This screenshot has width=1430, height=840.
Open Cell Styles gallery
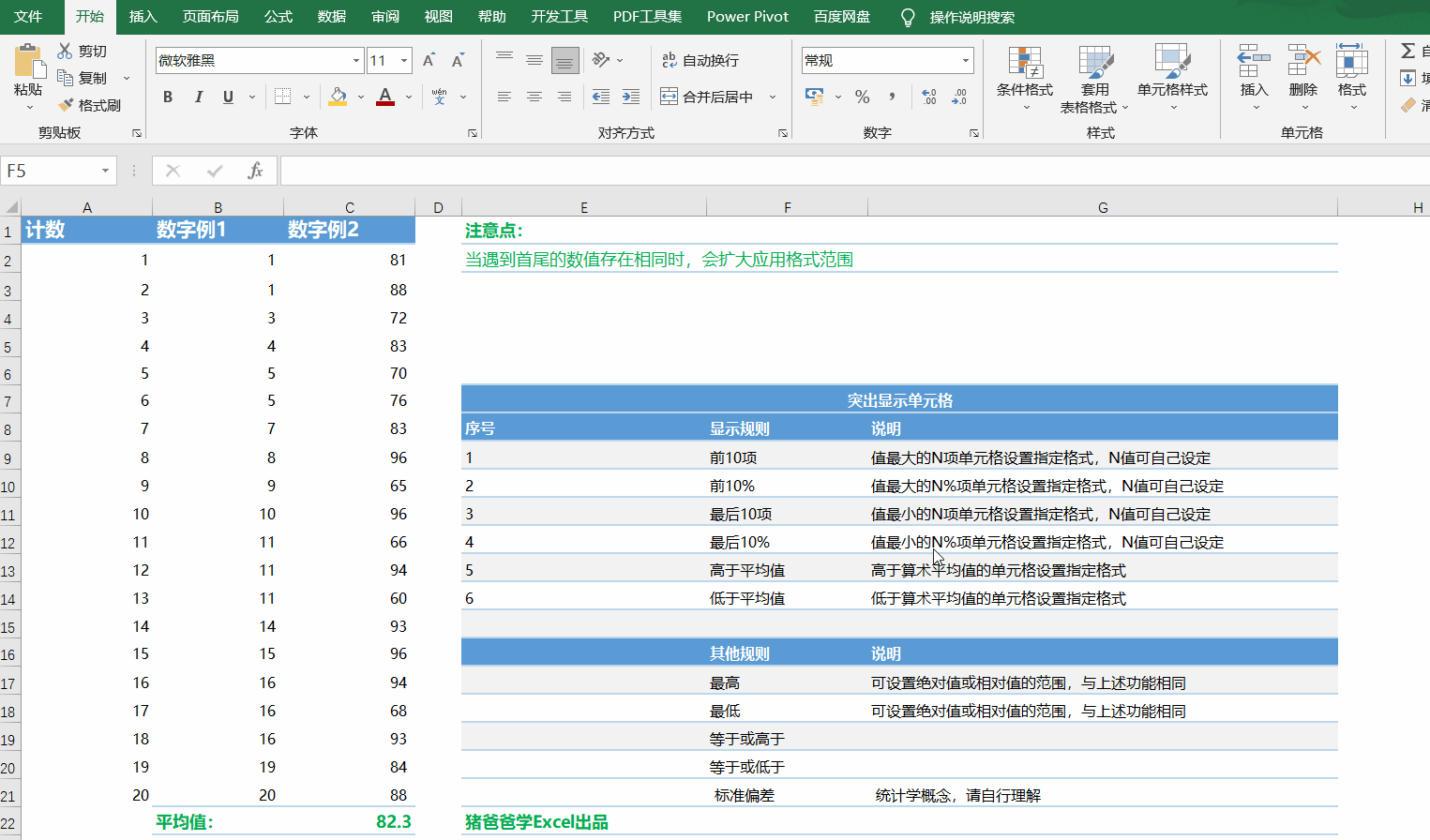point(1172,80)
